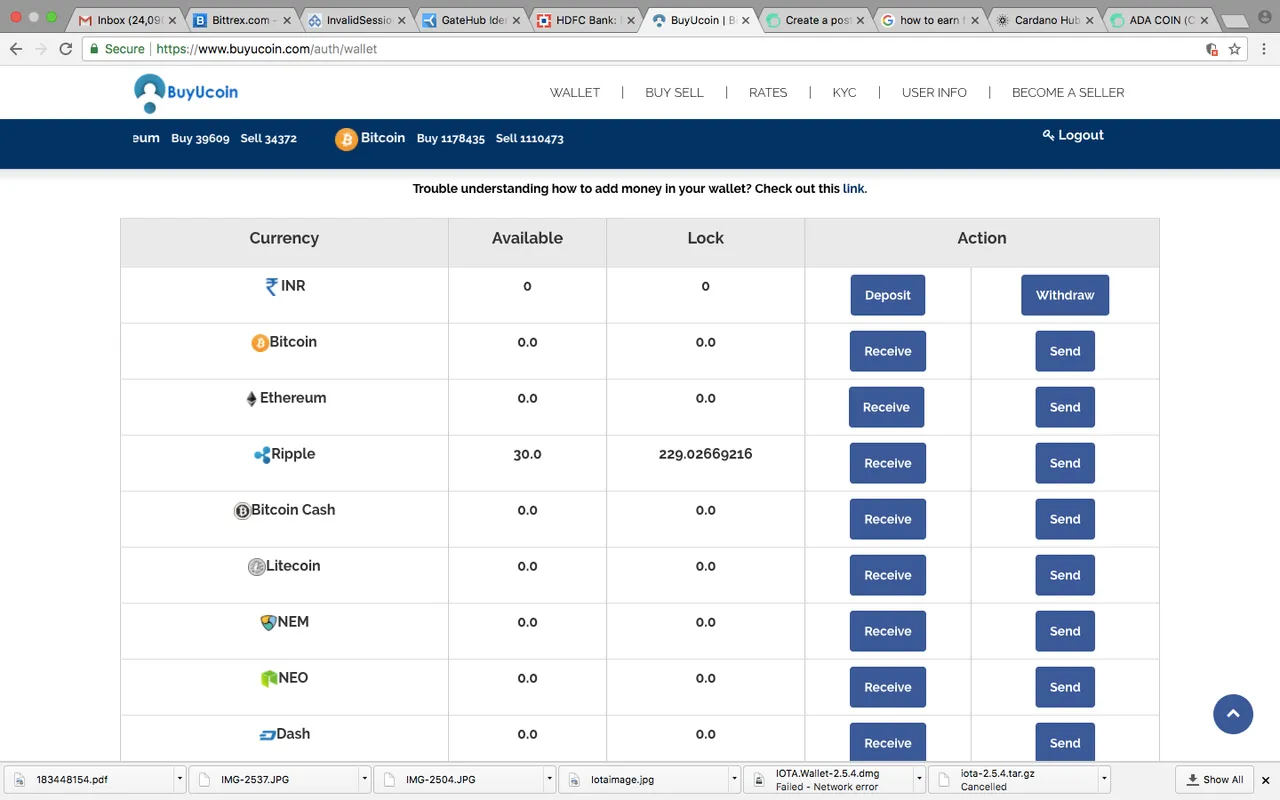Viewport: 1280px width, 800px height.
Task: Open dropdown for iota-2.5.4.tar.gz download
Action: [x=1104, y=779]
